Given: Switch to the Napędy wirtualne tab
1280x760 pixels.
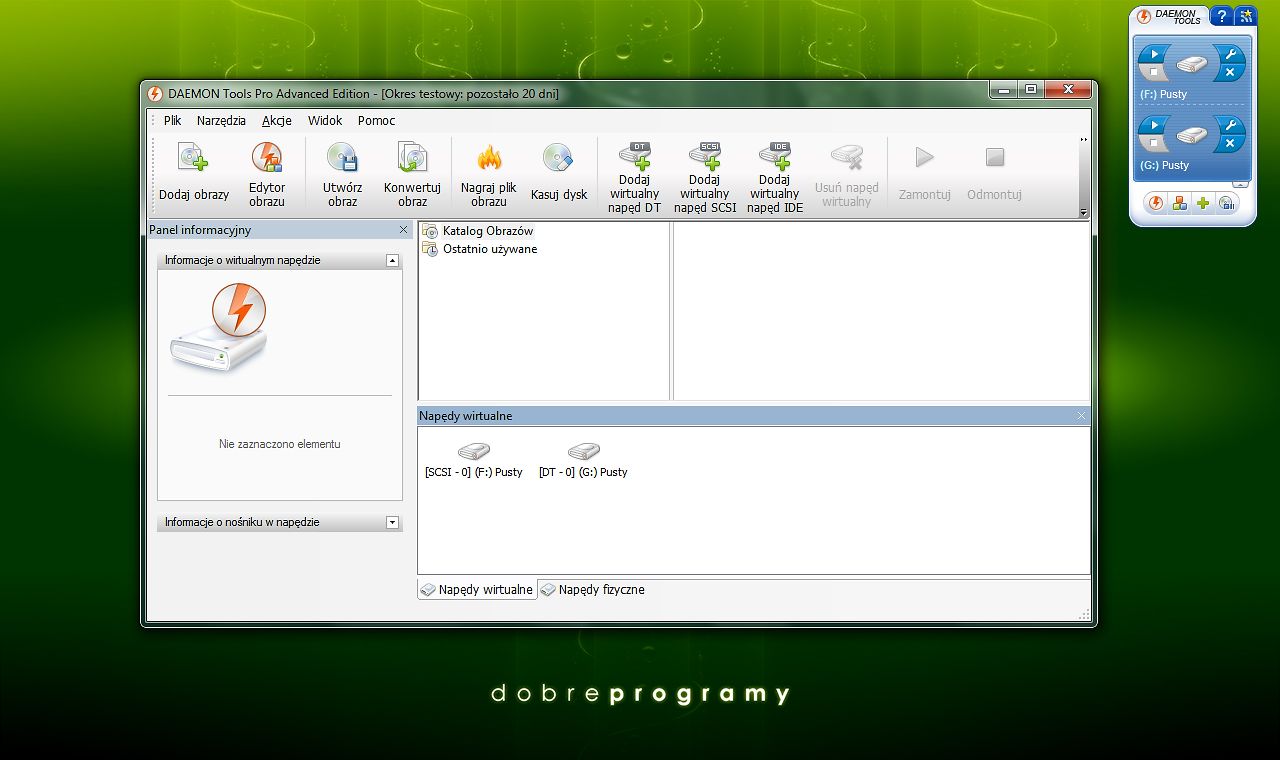Looking at the screenshot, I should (477, 590).
